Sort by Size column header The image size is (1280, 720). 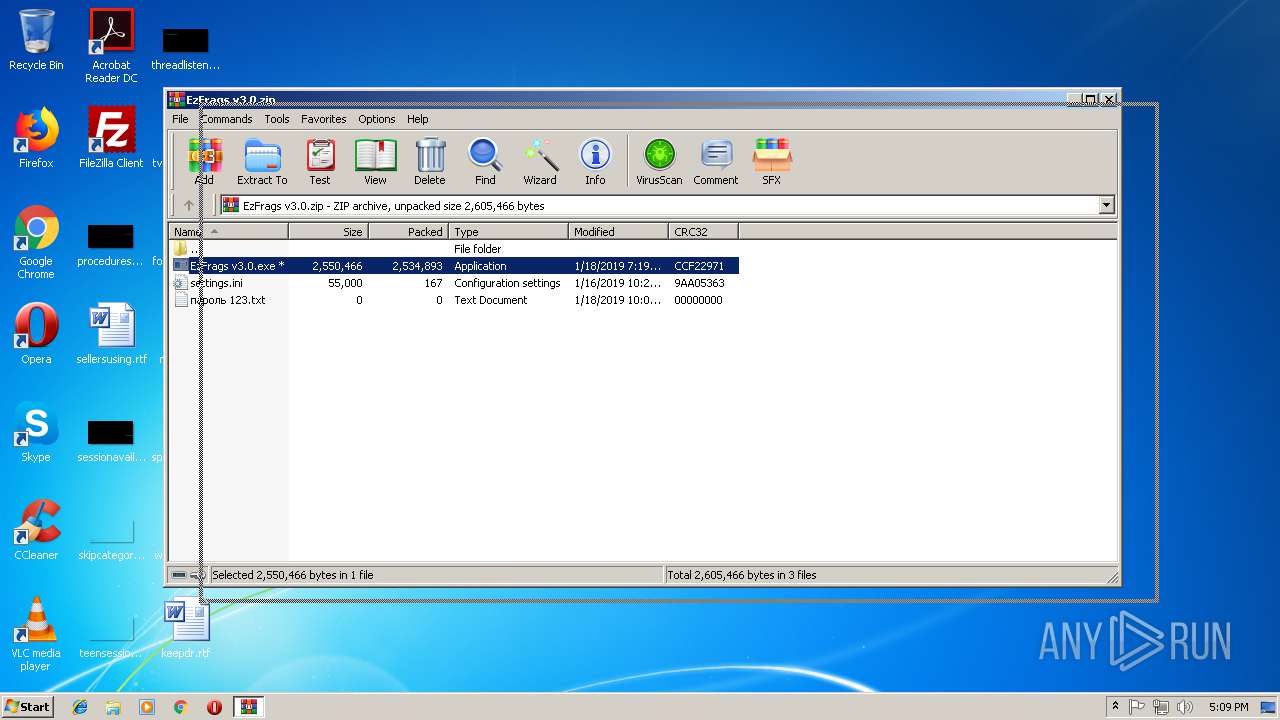(329, 231)
